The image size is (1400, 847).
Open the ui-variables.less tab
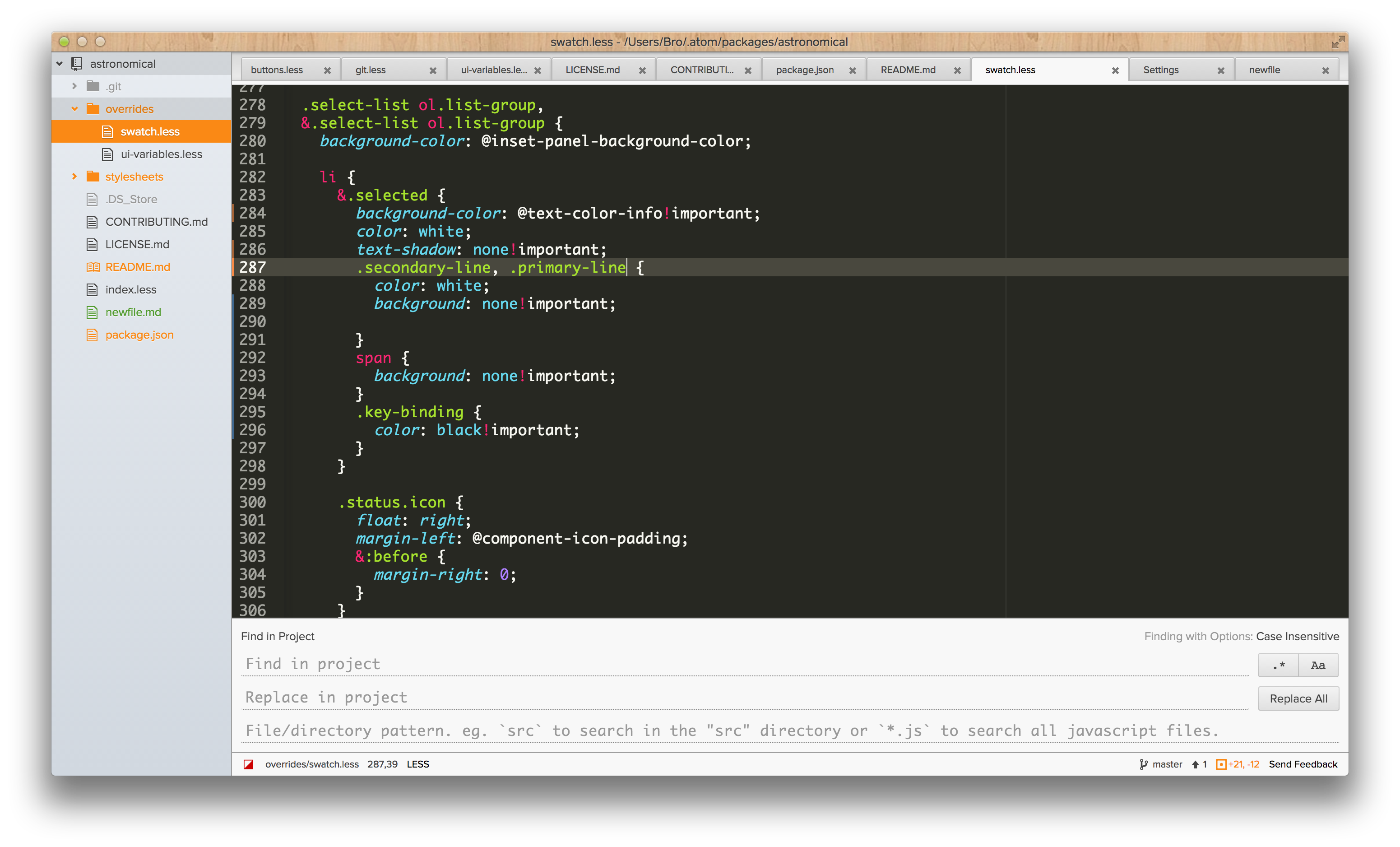click(x=493, y=70)
